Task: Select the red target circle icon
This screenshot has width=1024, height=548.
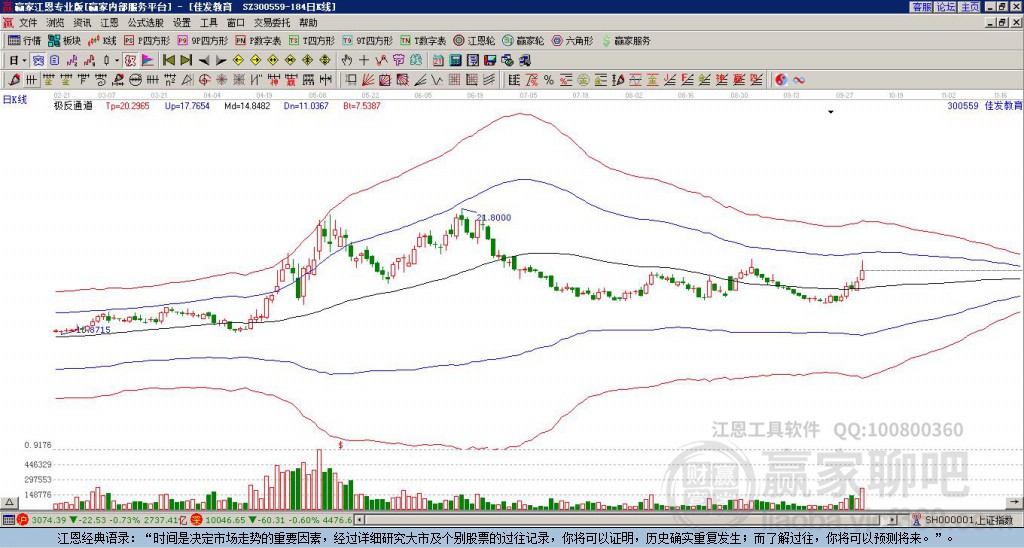Action: (x=204, y=80)
